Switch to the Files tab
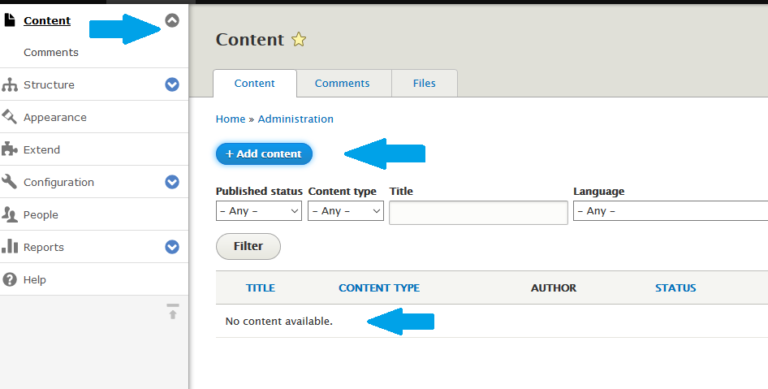Screen dimensions: 768x389 pos(424,83)
